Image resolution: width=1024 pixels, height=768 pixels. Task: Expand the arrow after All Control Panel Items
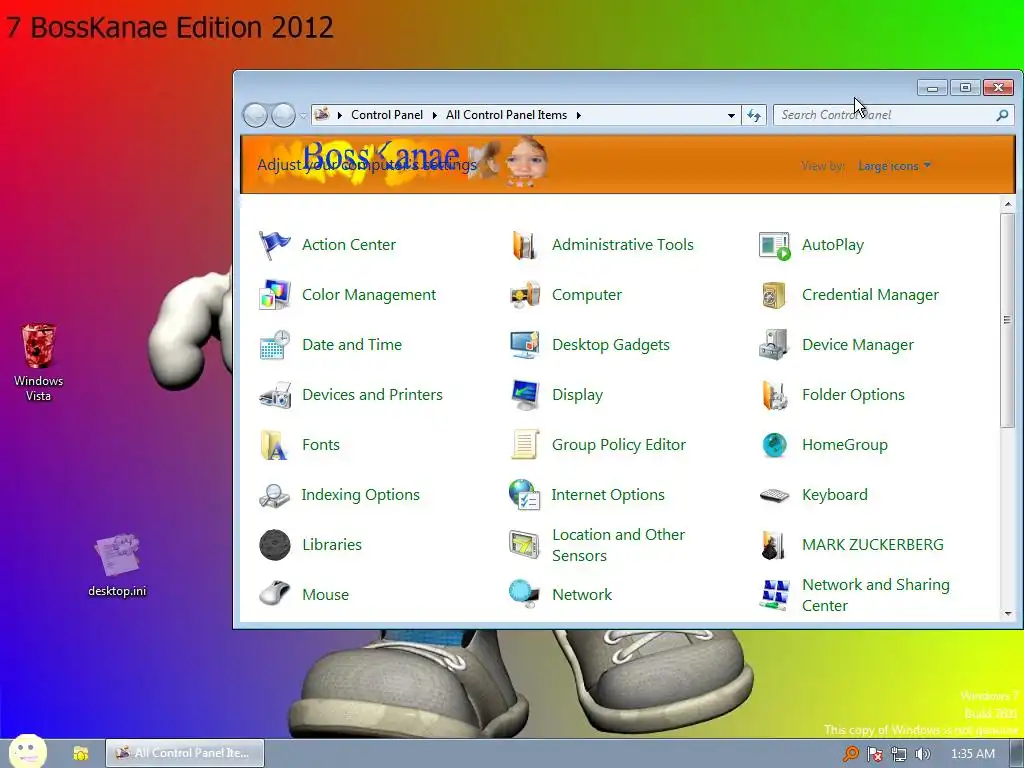(579, 116)
